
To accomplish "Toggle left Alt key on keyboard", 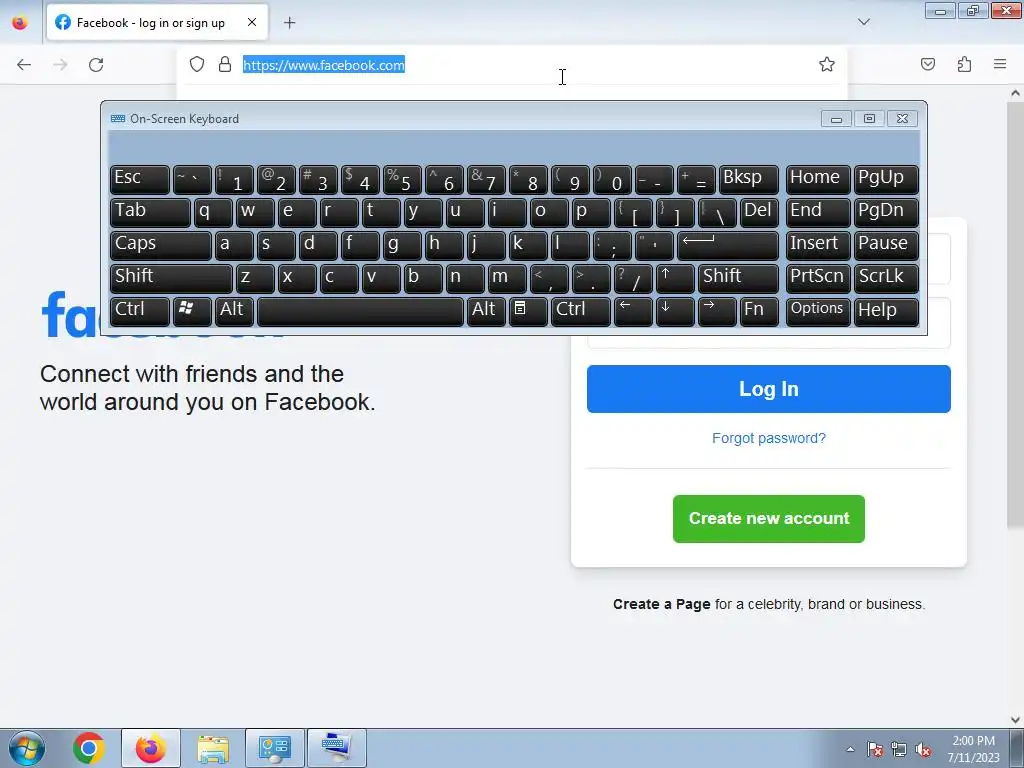I will click(x=234, y=311).
